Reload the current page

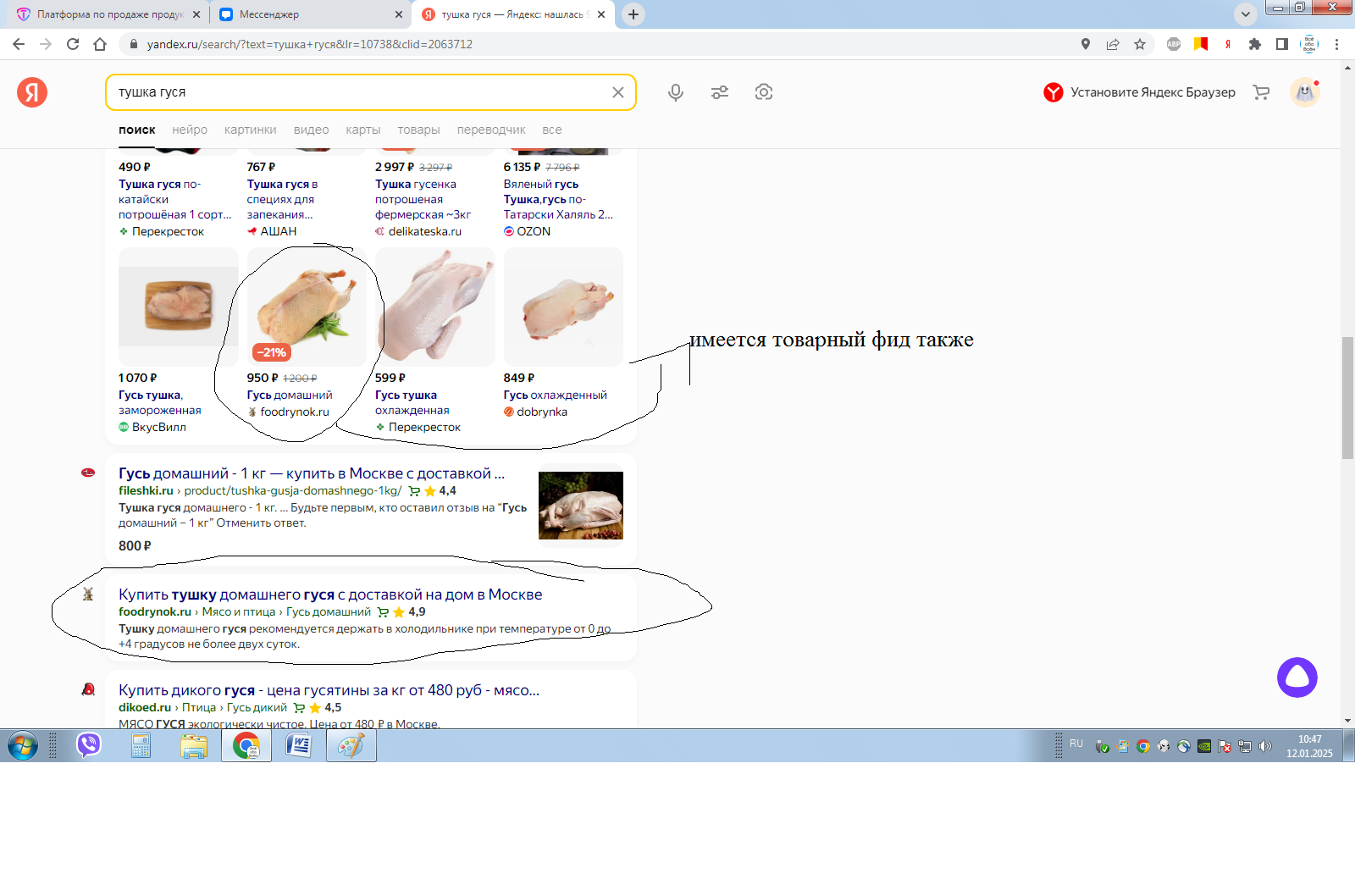(x=73, y=44)
